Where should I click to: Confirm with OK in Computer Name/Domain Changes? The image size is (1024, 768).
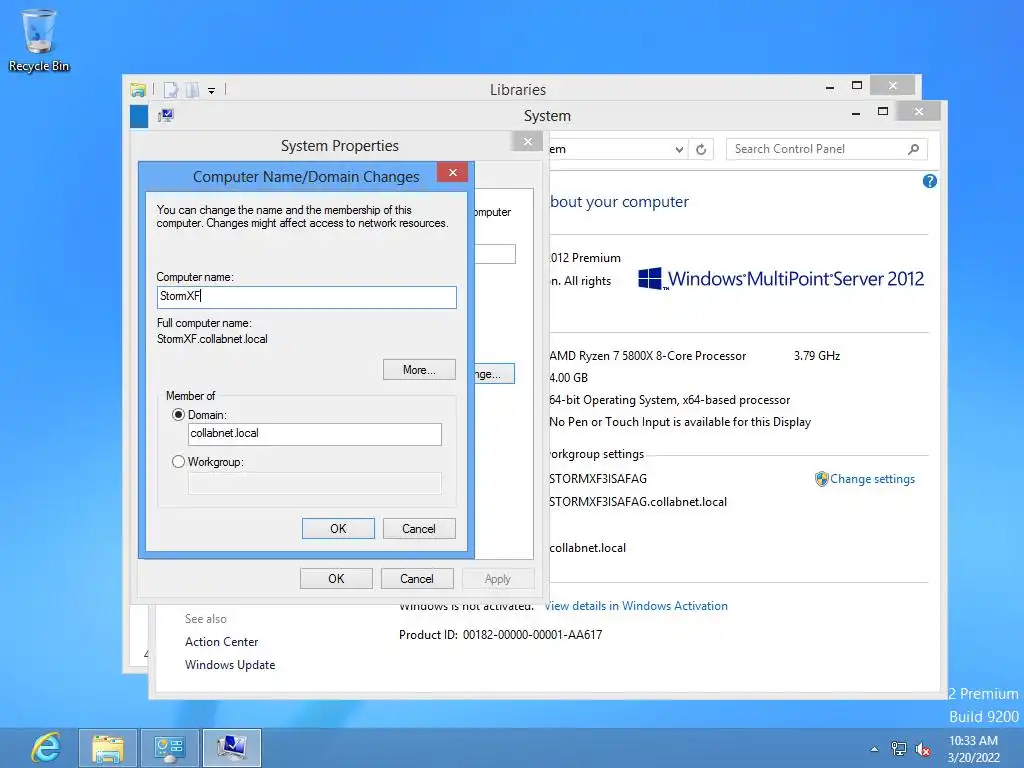(x=338, y=528)
